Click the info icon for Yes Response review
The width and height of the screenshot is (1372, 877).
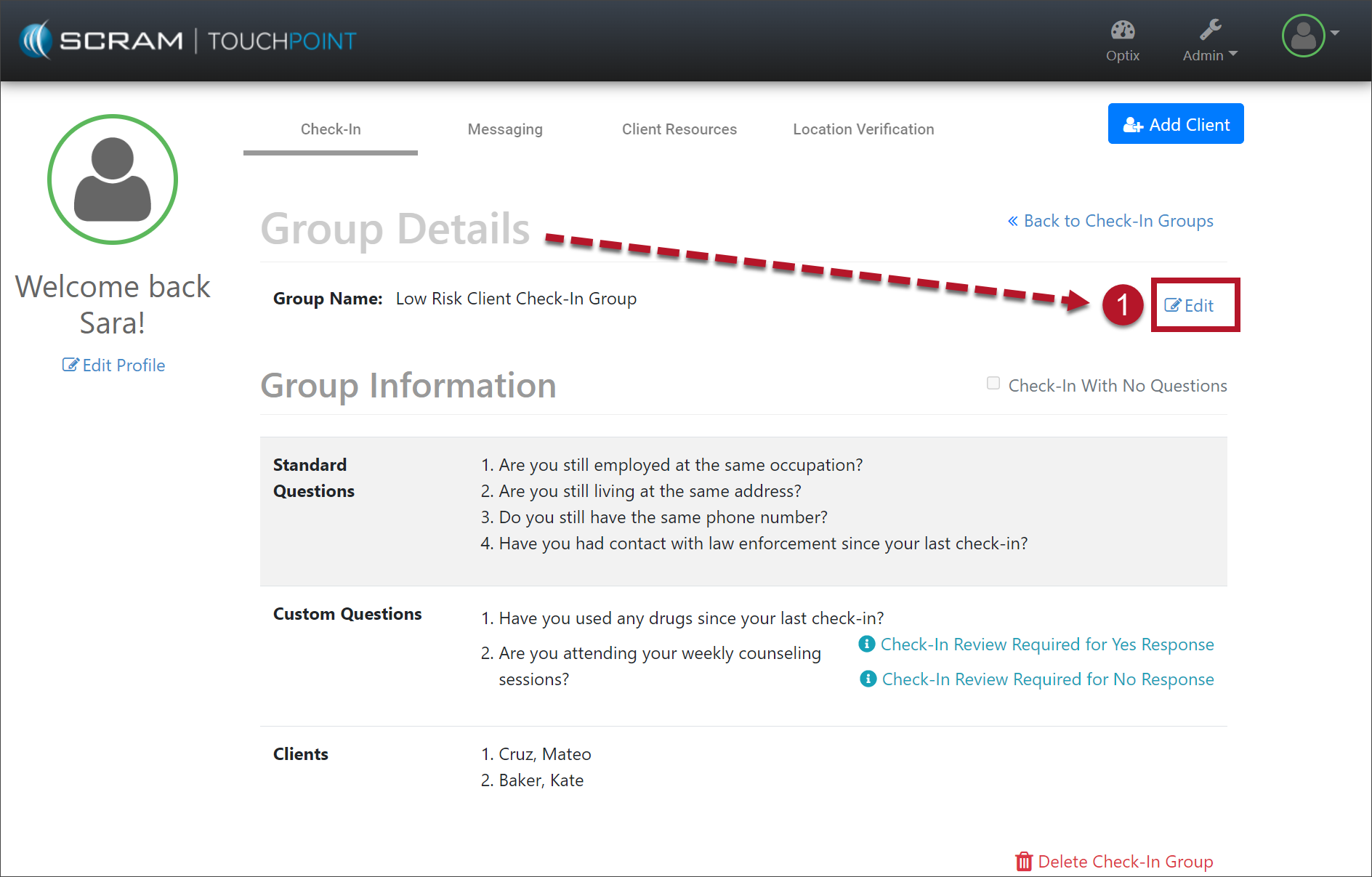pyautogui.click(x=866, y=644)
